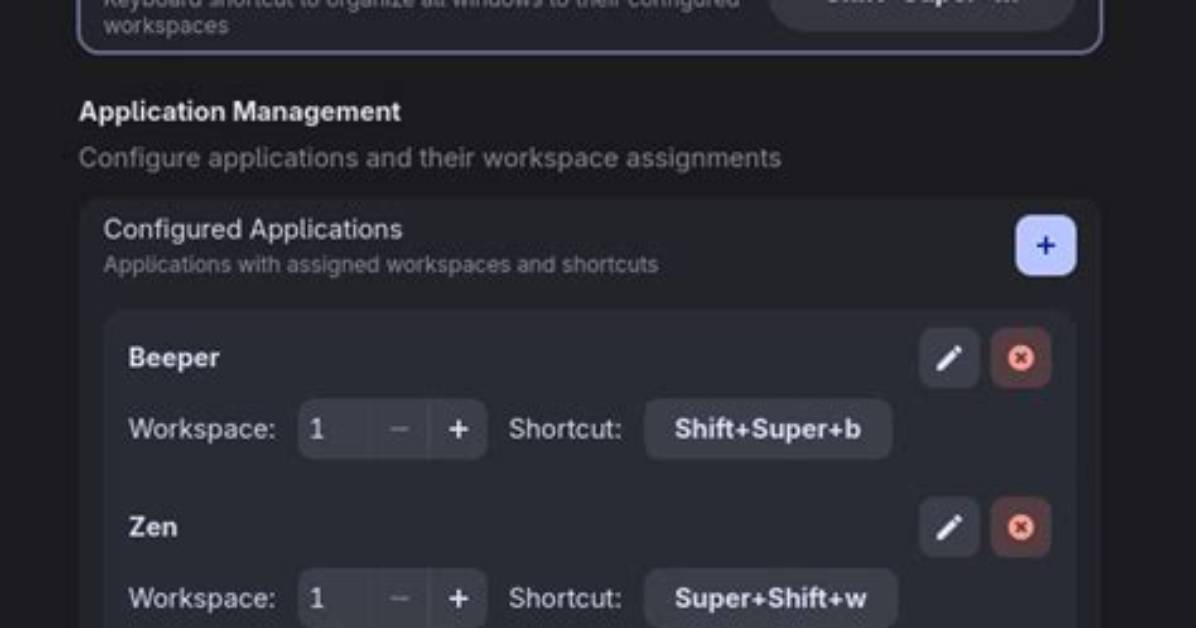
Task: Click 'Configure applications and their workspace assignments' text
Action: click(x=430, y=158)
